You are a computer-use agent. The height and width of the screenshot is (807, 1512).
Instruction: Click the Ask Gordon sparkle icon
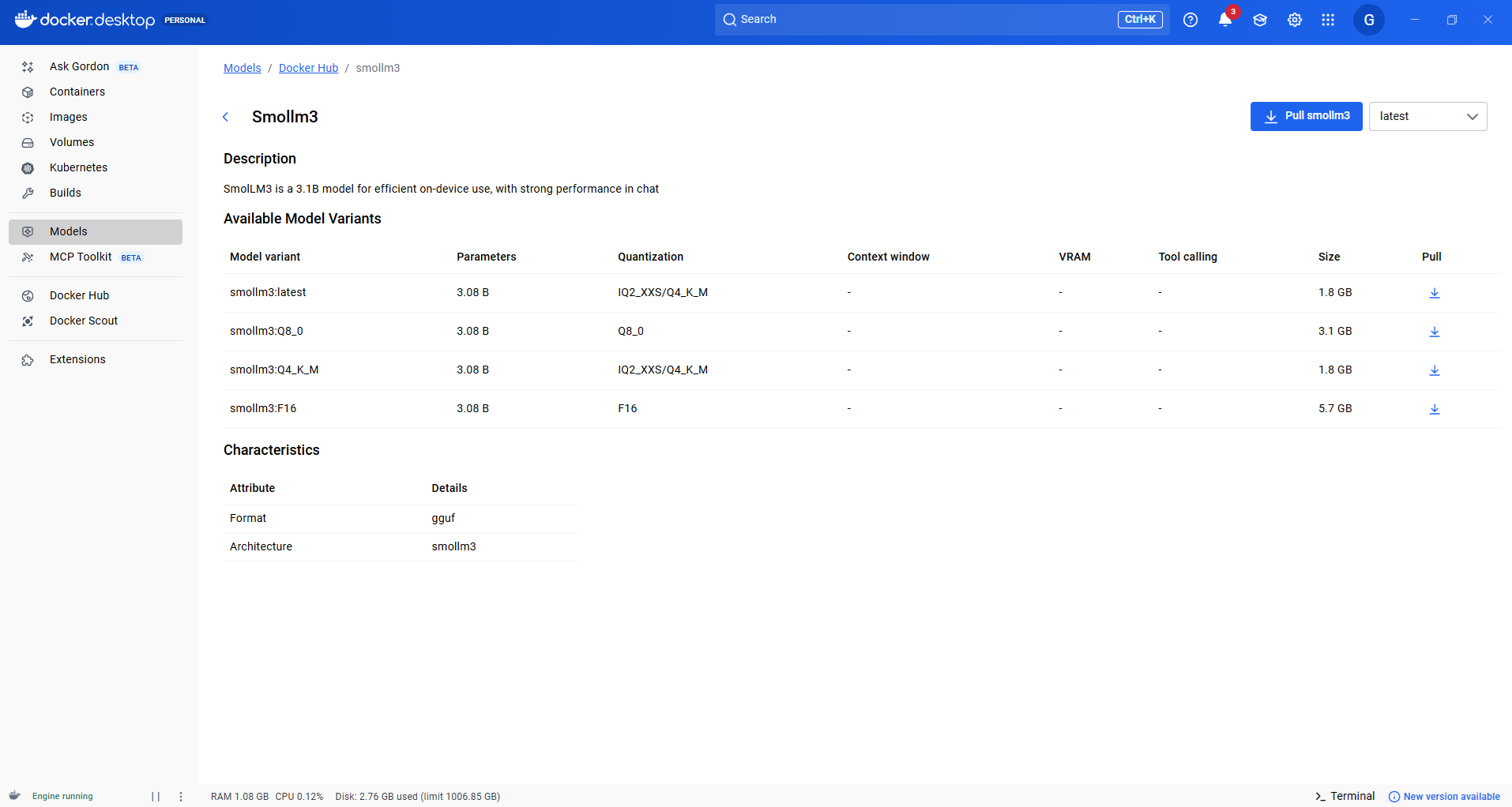point(28,67)
